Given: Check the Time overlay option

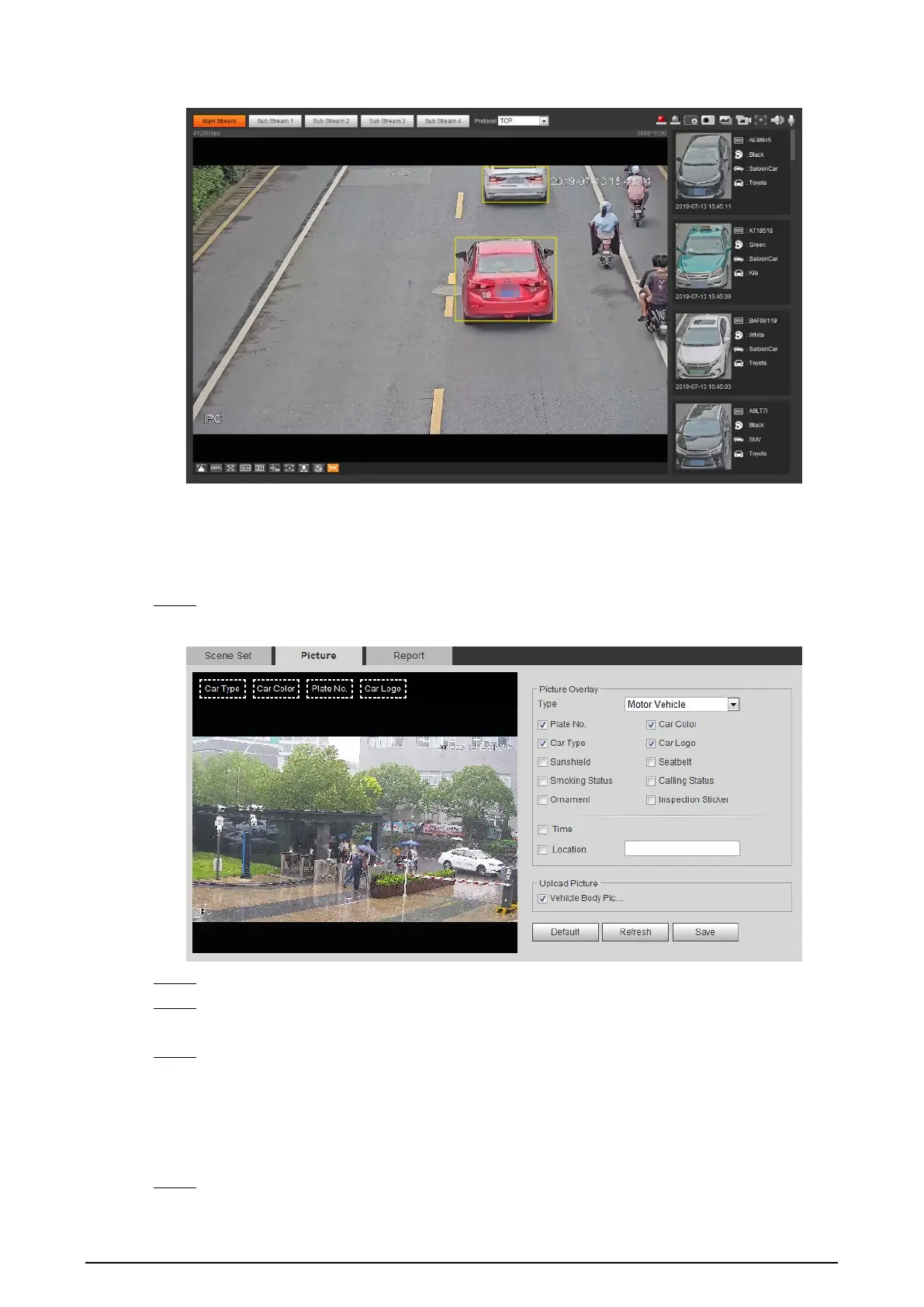Looking at the screenshot, I should tap(543, 830).
